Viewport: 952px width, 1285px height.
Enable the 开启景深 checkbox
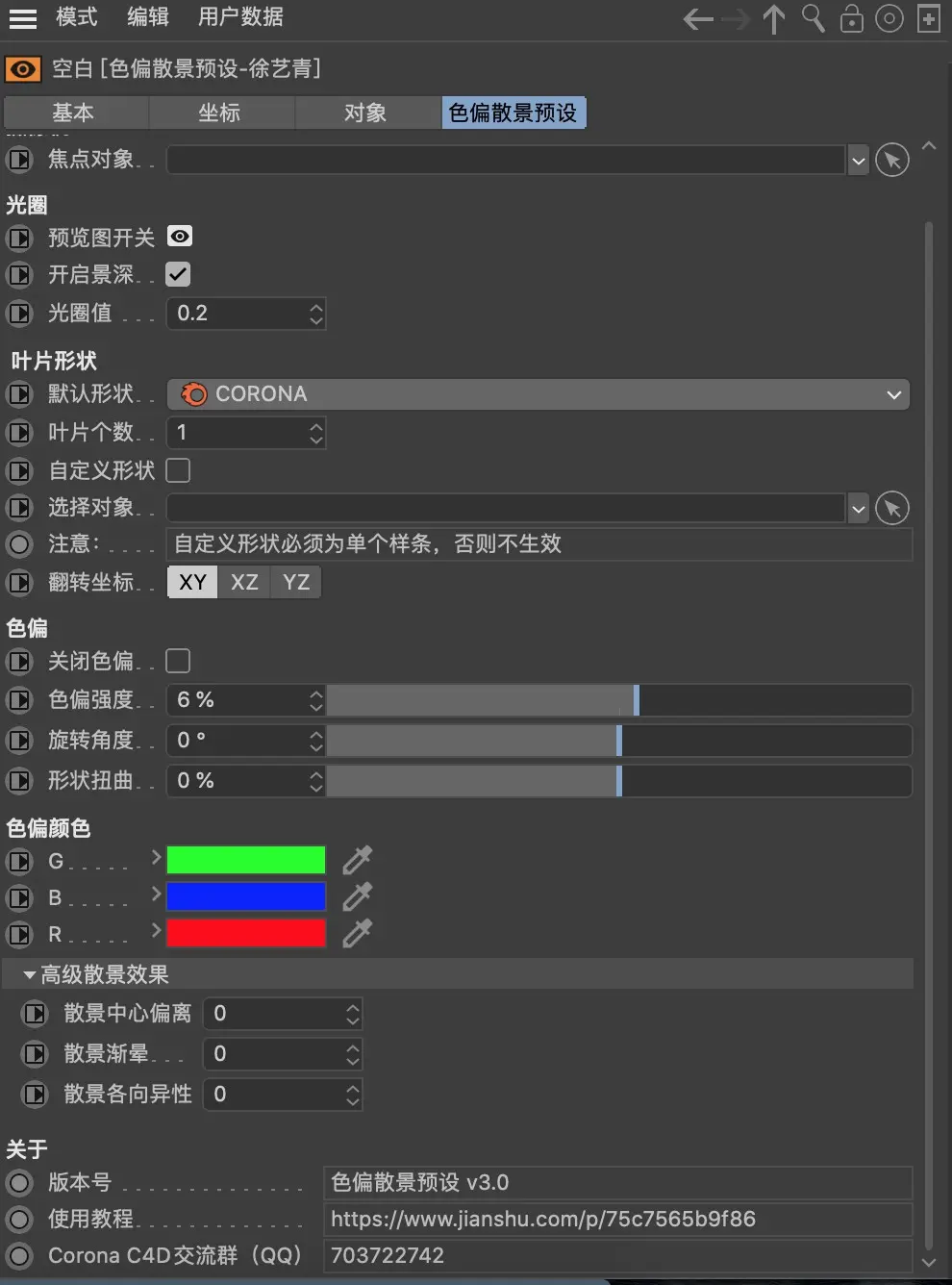177,274
